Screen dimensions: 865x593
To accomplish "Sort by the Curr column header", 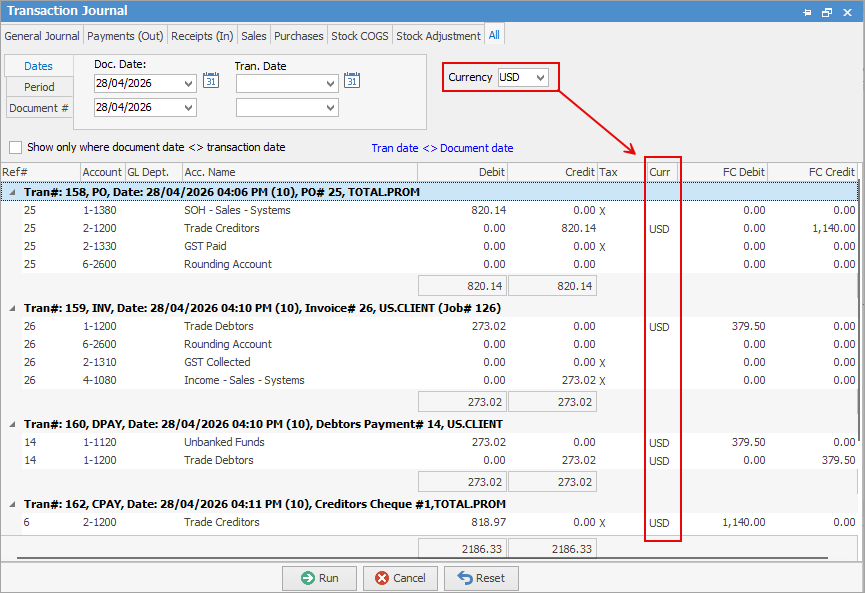I will [660, 172].
